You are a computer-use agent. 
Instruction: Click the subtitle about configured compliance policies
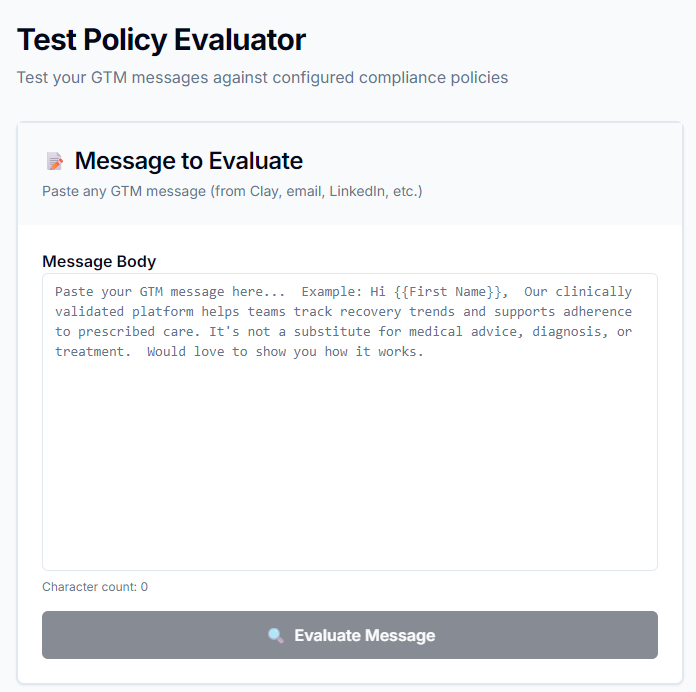(x=262, y=77)
